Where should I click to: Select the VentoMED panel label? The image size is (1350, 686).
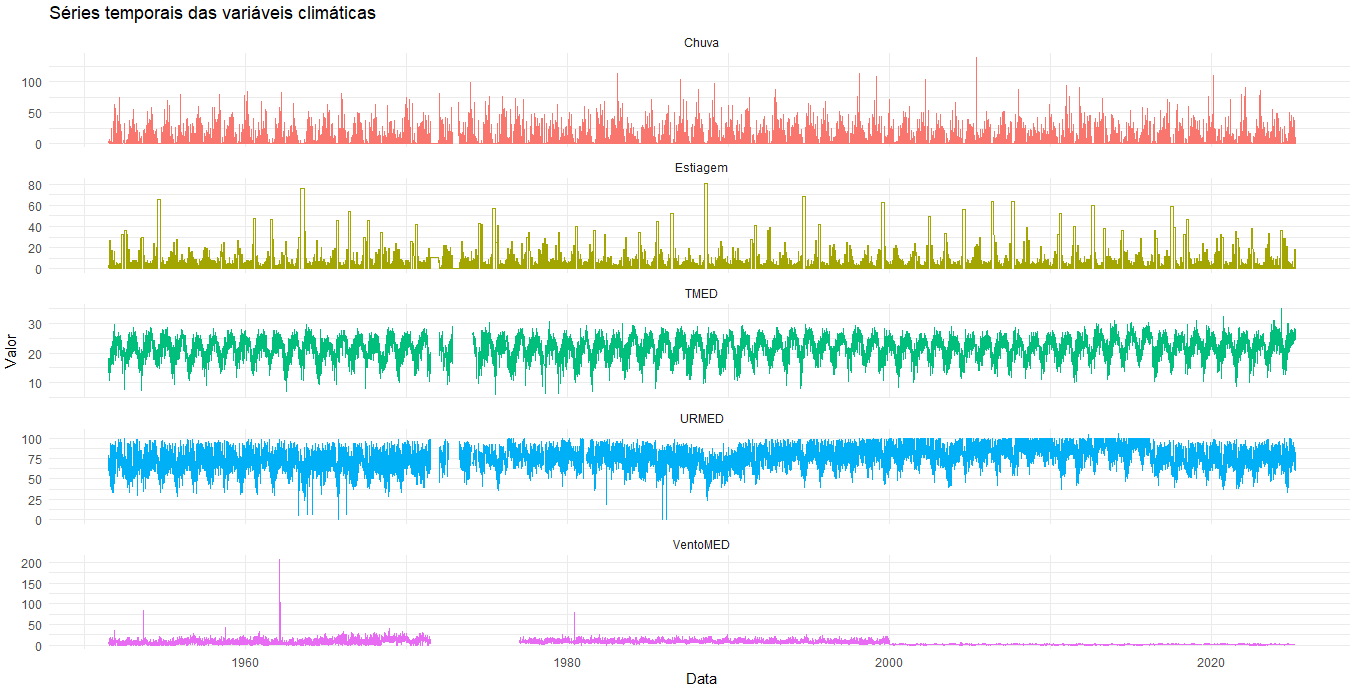[701, 545]
